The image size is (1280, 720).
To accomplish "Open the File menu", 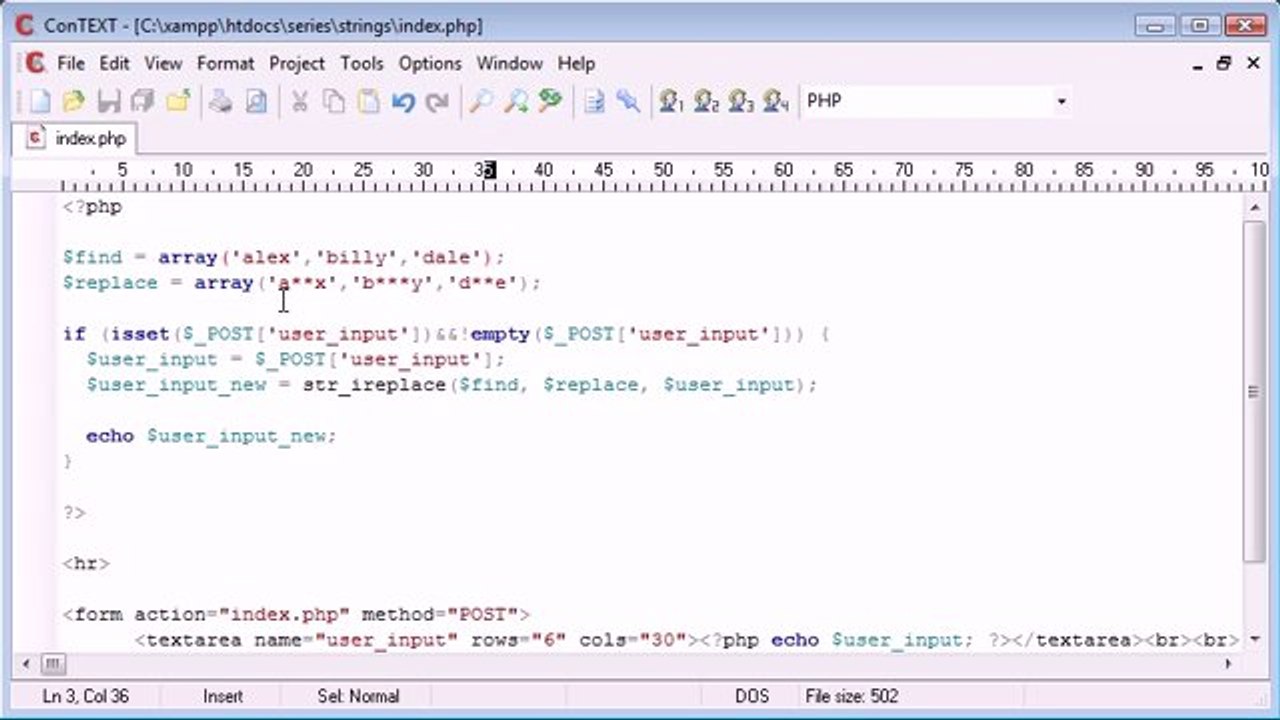I will coord(71,63).
